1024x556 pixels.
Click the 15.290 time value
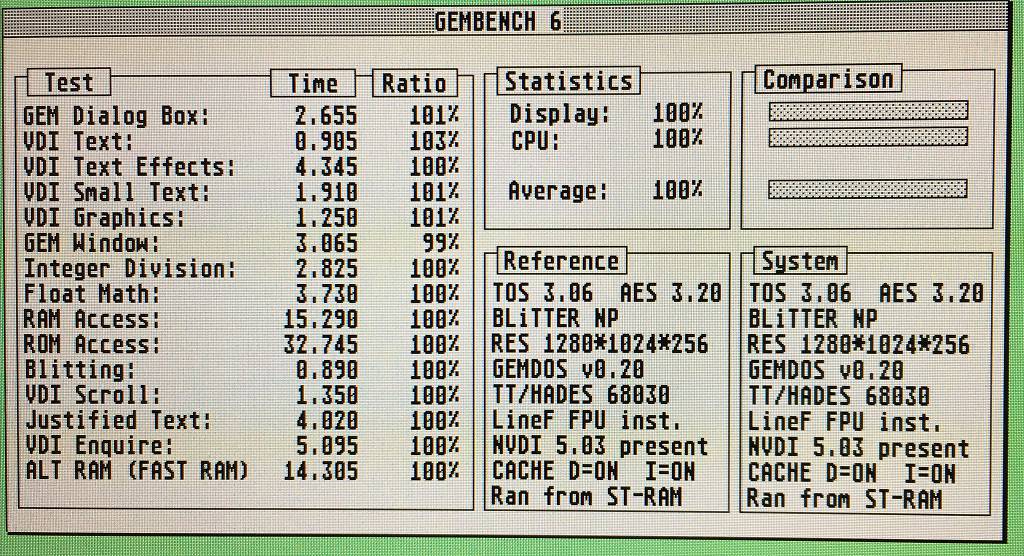point(320,320)
